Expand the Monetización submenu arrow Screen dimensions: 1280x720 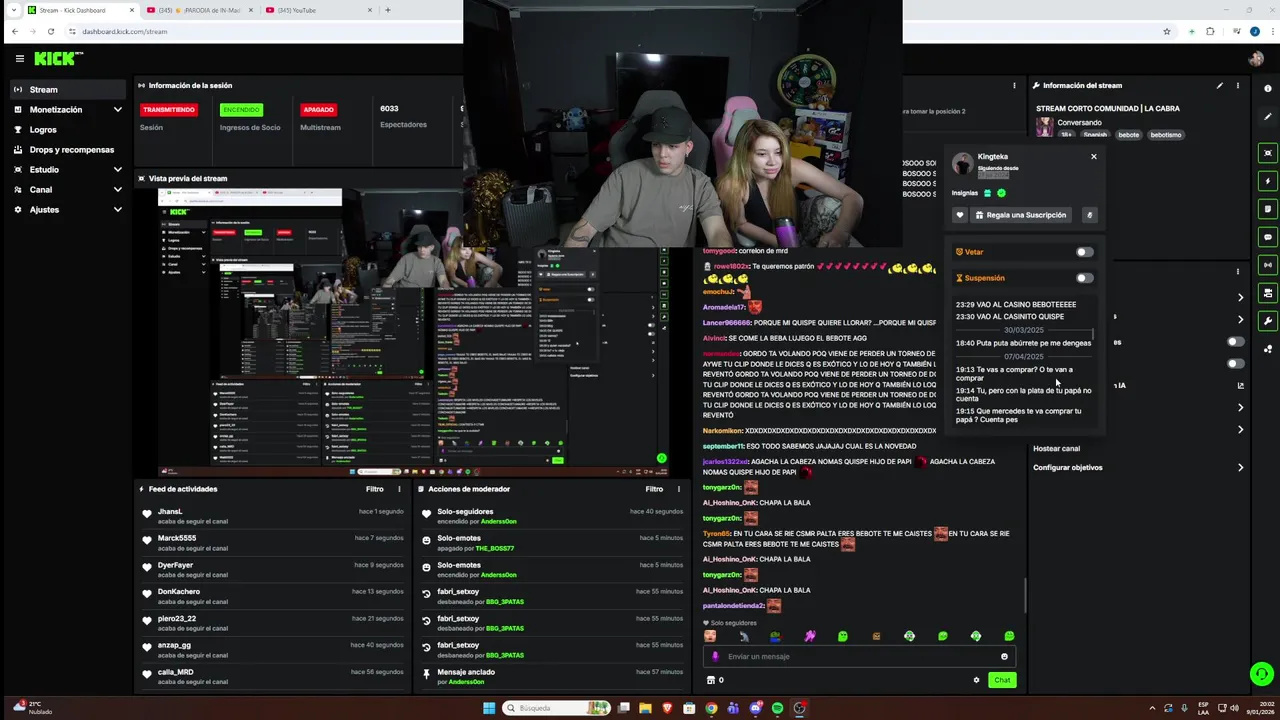[x=117, y=110]
